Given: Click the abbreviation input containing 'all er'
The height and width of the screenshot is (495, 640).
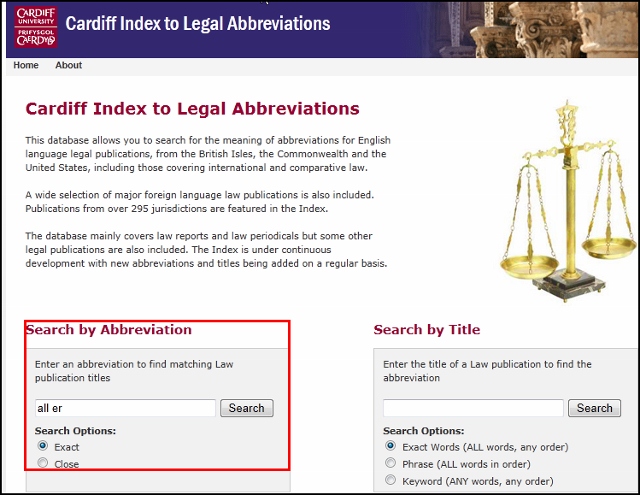Looking at the screenshot, I should [x=125, y=408].
